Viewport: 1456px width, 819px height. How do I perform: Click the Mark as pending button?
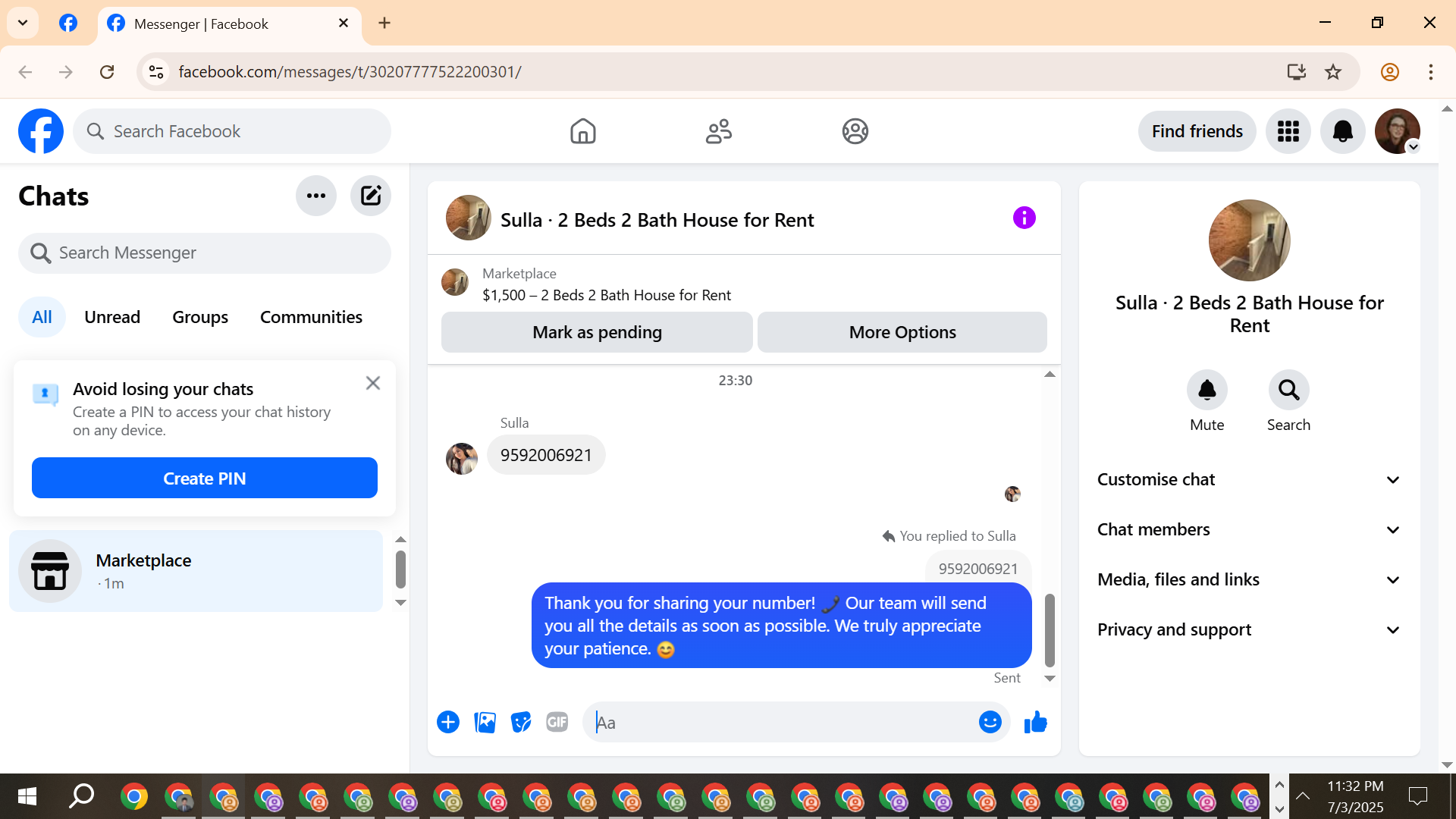coord(597,332)
